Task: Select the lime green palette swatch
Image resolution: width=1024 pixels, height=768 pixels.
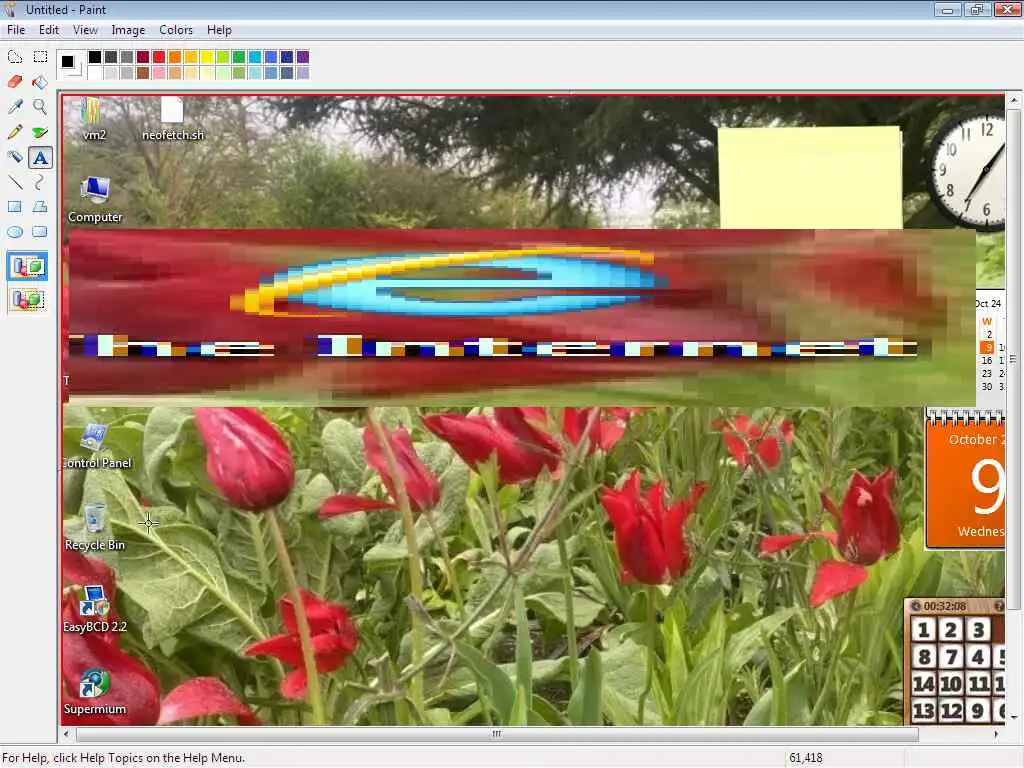Action: 223,57
